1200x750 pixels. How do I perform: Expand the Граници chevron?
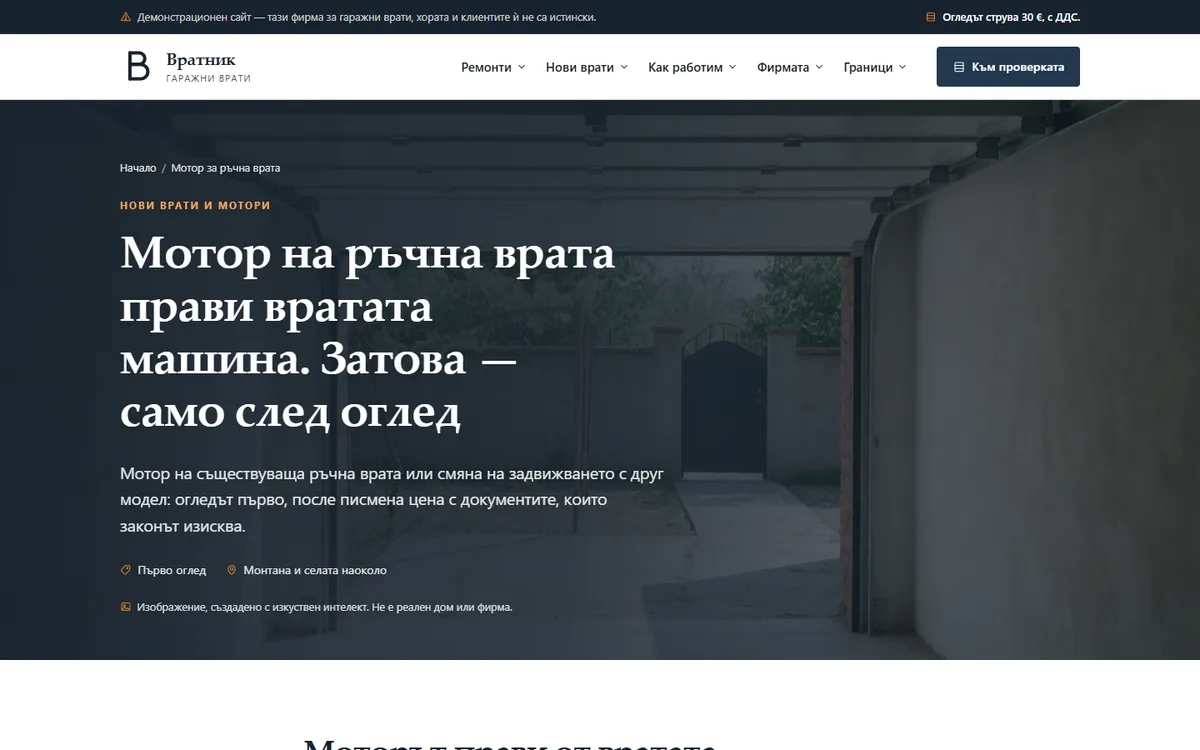(902, 67)
